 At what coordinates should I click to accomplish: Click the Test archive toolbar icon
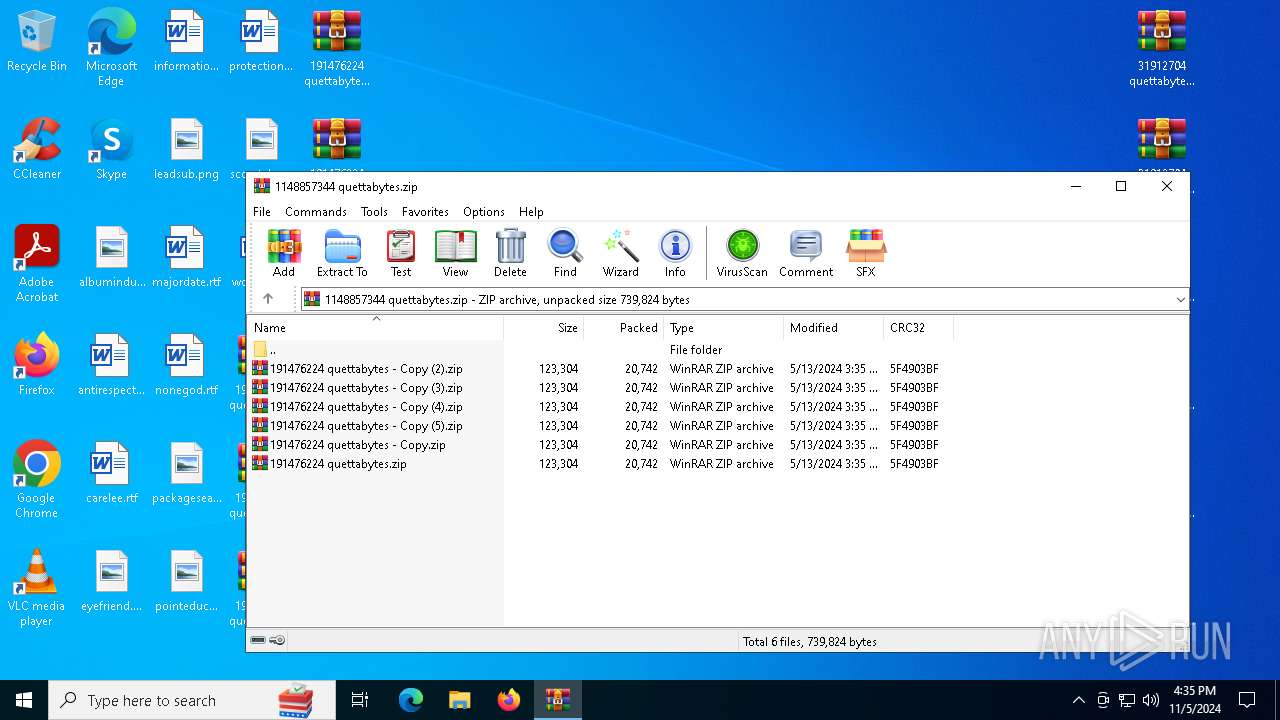click(401, 253)
